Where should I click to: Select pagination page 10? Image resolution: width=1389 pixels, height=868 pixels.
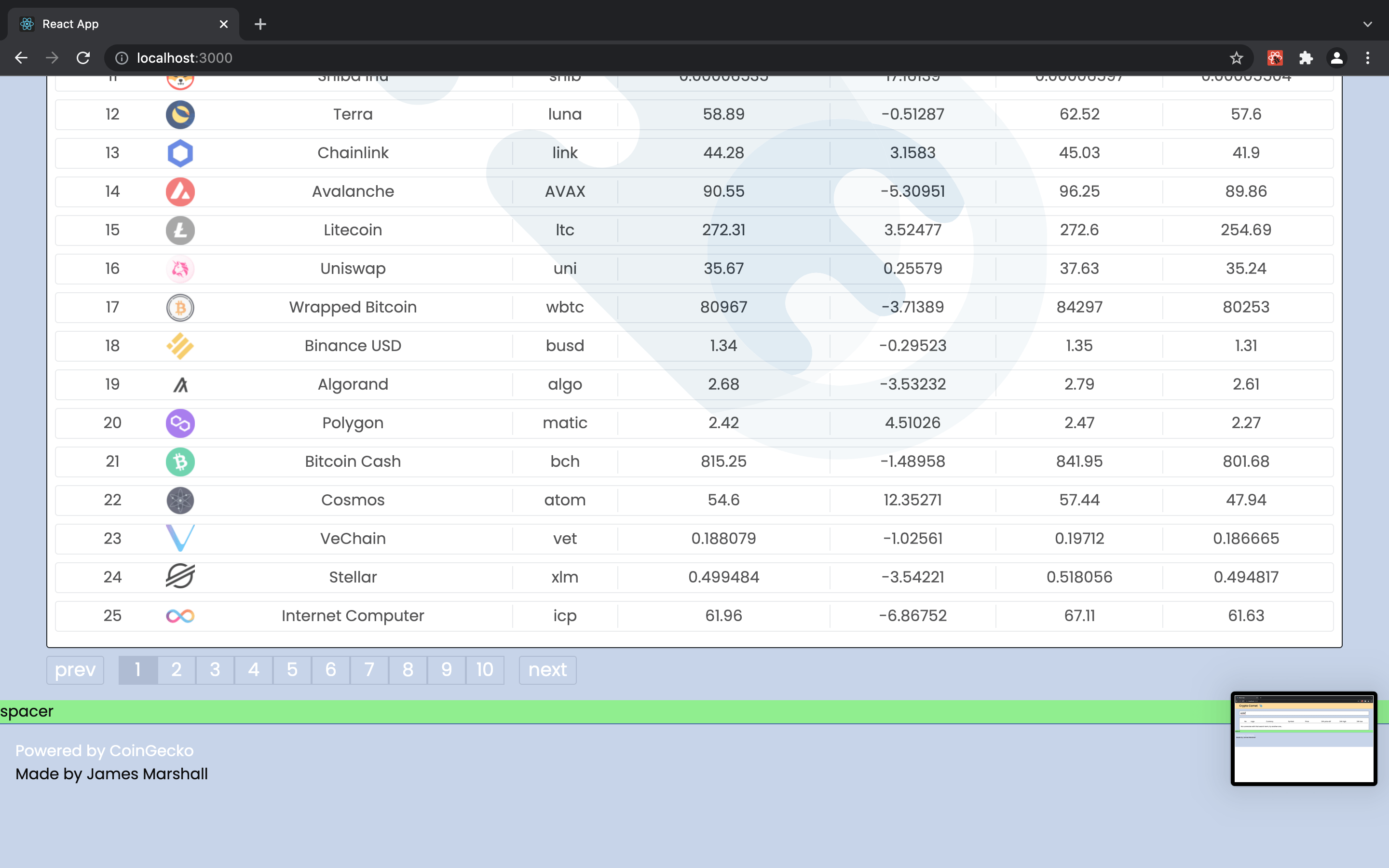[485, 670]
